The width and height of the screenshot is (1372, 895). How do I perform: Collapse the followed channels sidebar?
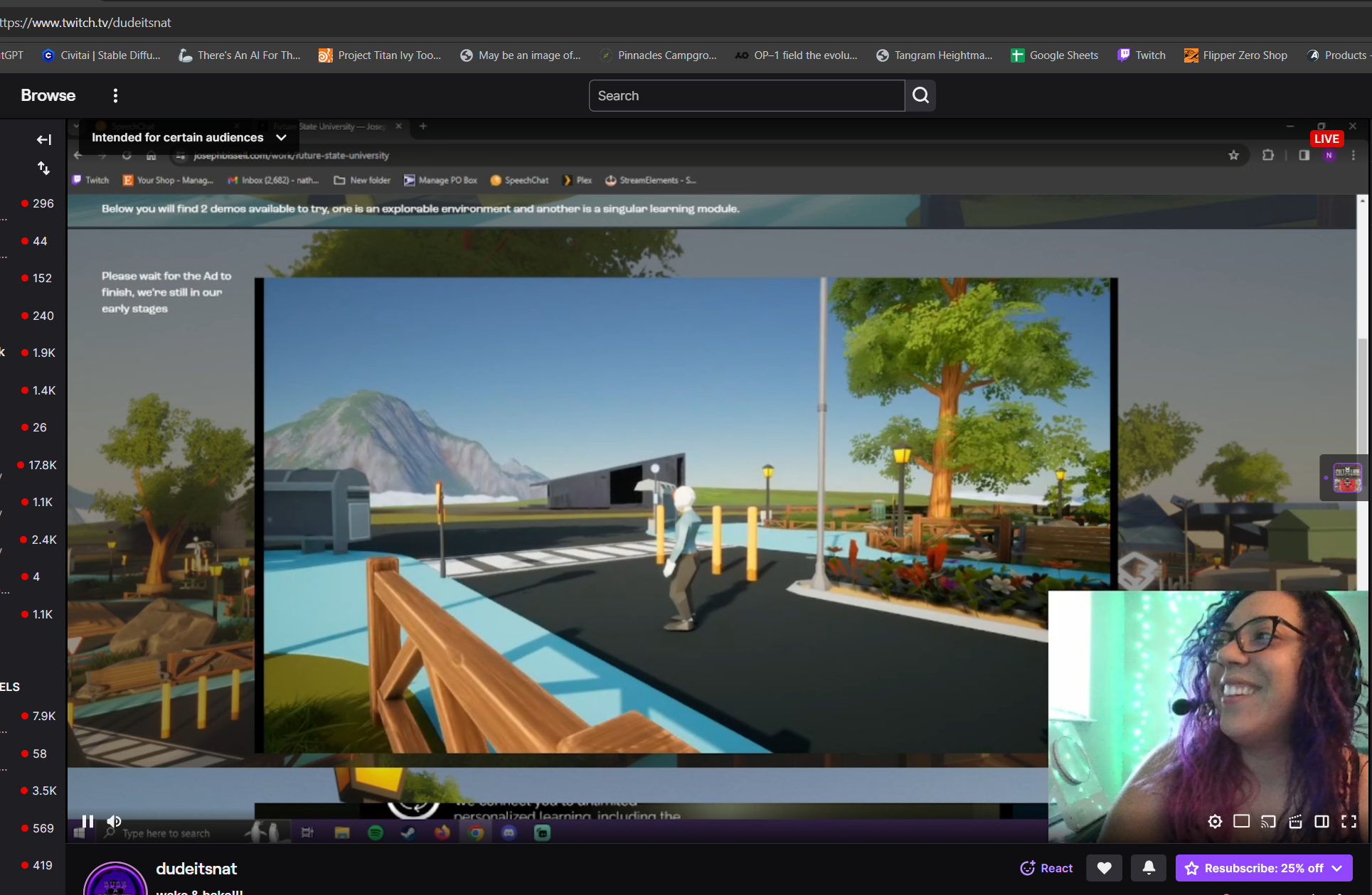43,139
